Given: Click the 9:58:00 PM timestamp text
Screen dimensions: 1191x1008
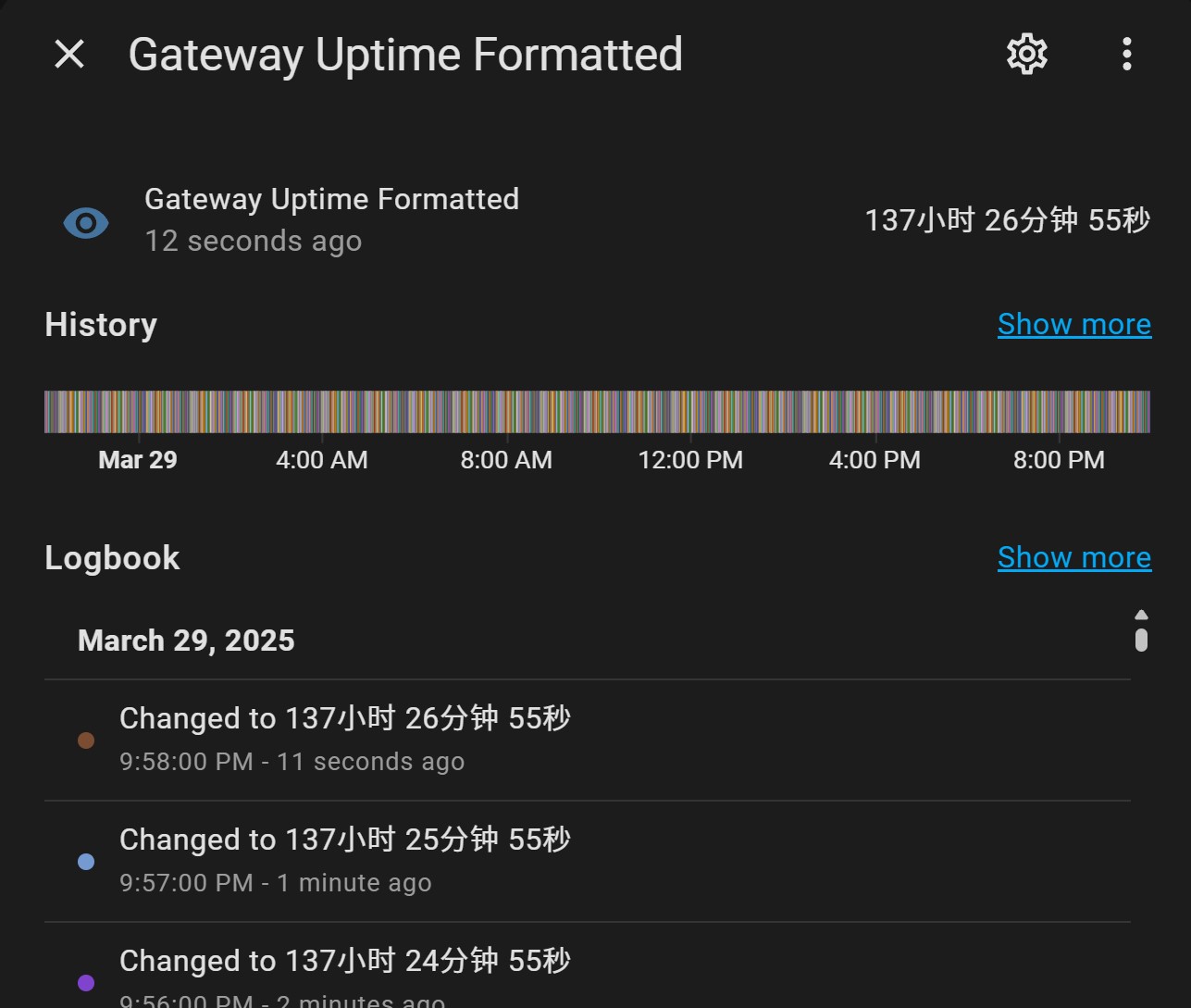Looking at the screenshot, I should coord(186,762).
